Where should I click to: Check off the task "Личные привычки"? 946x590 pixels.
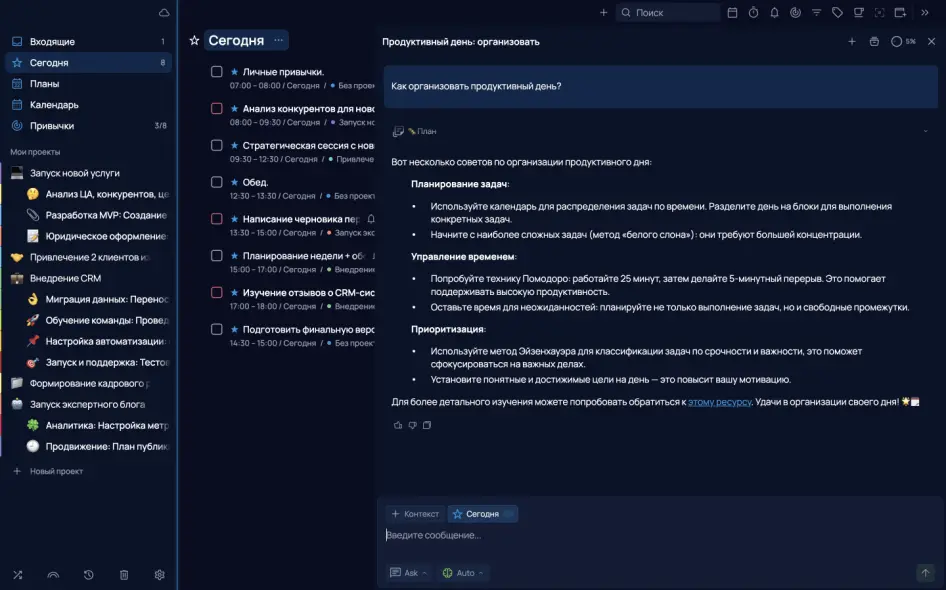tap(217, 72)
